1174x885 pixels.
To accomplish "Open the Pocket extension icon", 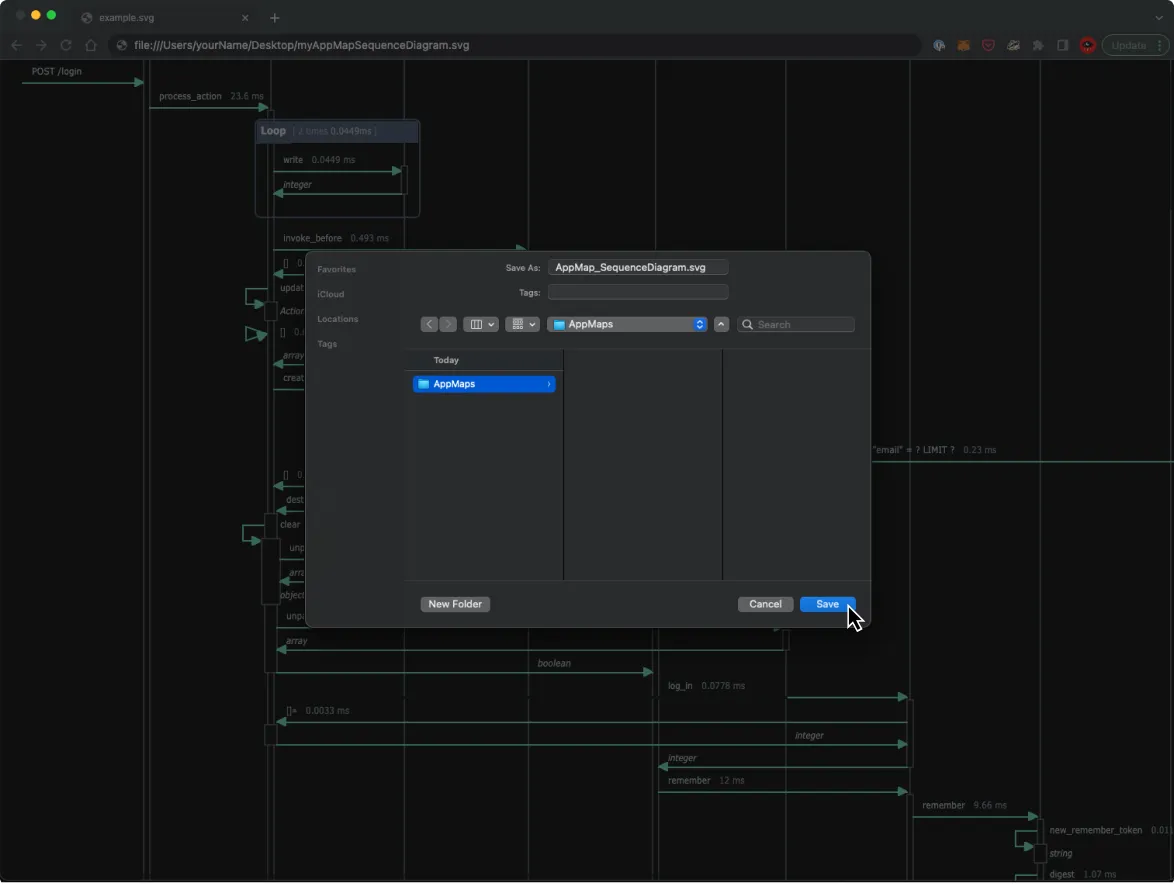I will (988, 45).
